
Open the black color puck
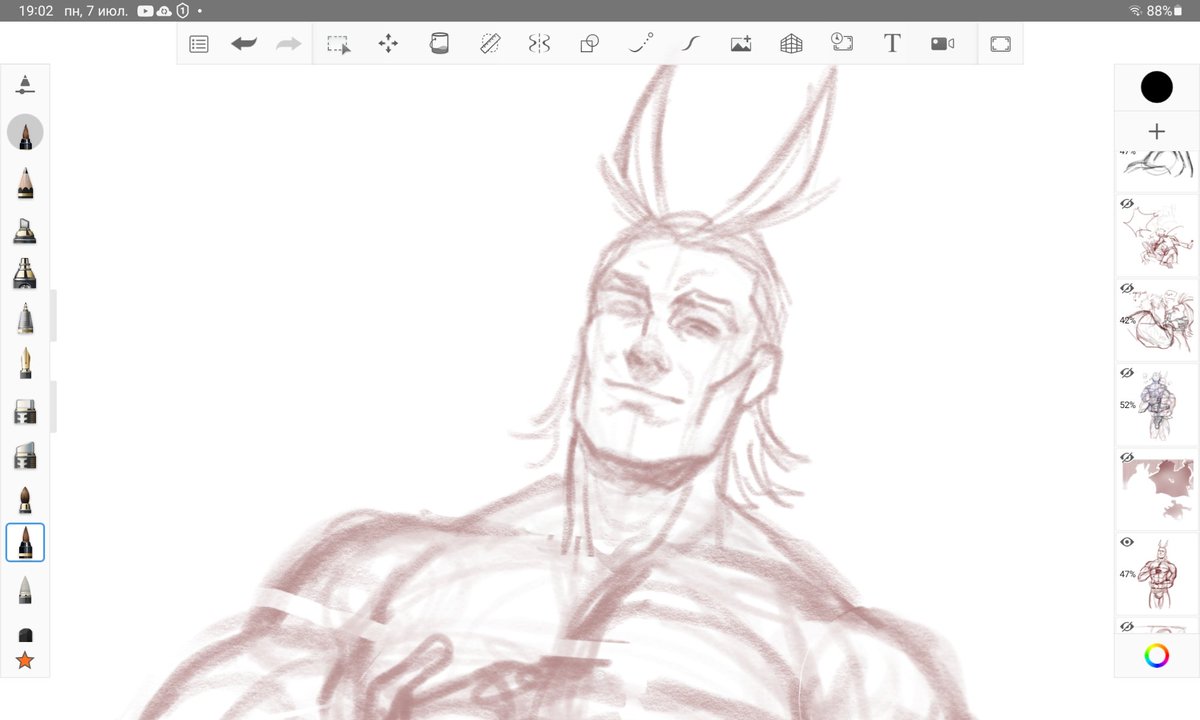1157,87
